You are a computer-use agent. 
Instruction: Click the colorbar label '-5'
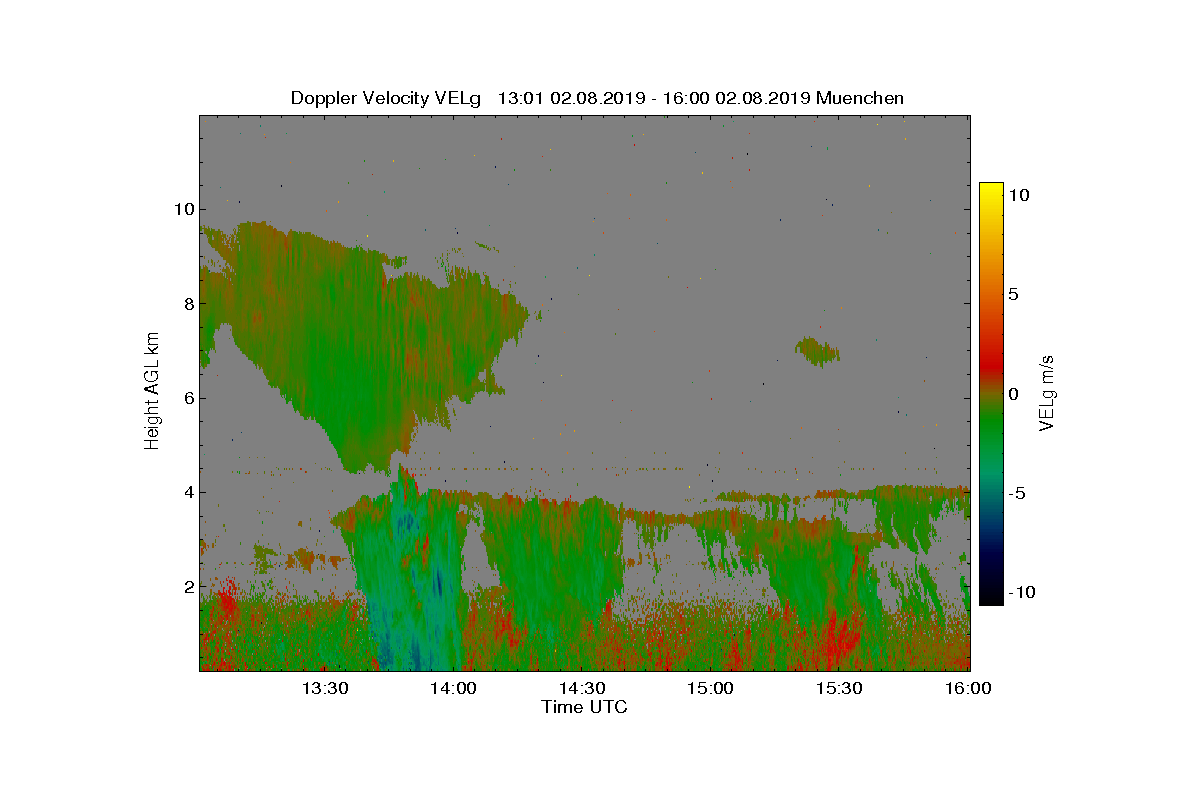pyautogui.click(x=1016, y=493)
